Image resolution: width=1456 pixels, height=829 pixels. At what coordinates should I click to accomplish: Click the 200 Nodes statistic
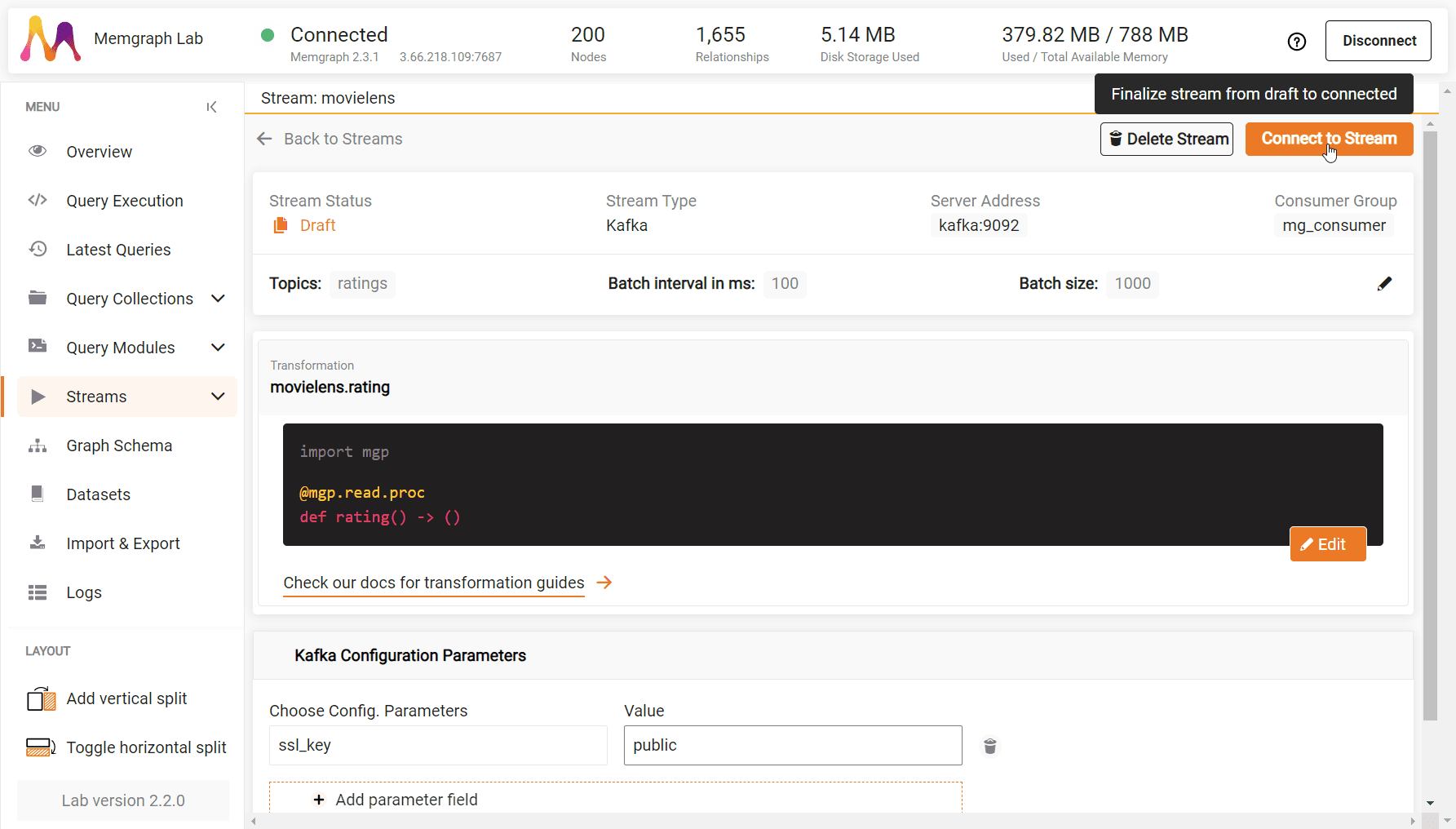point(588,44)
